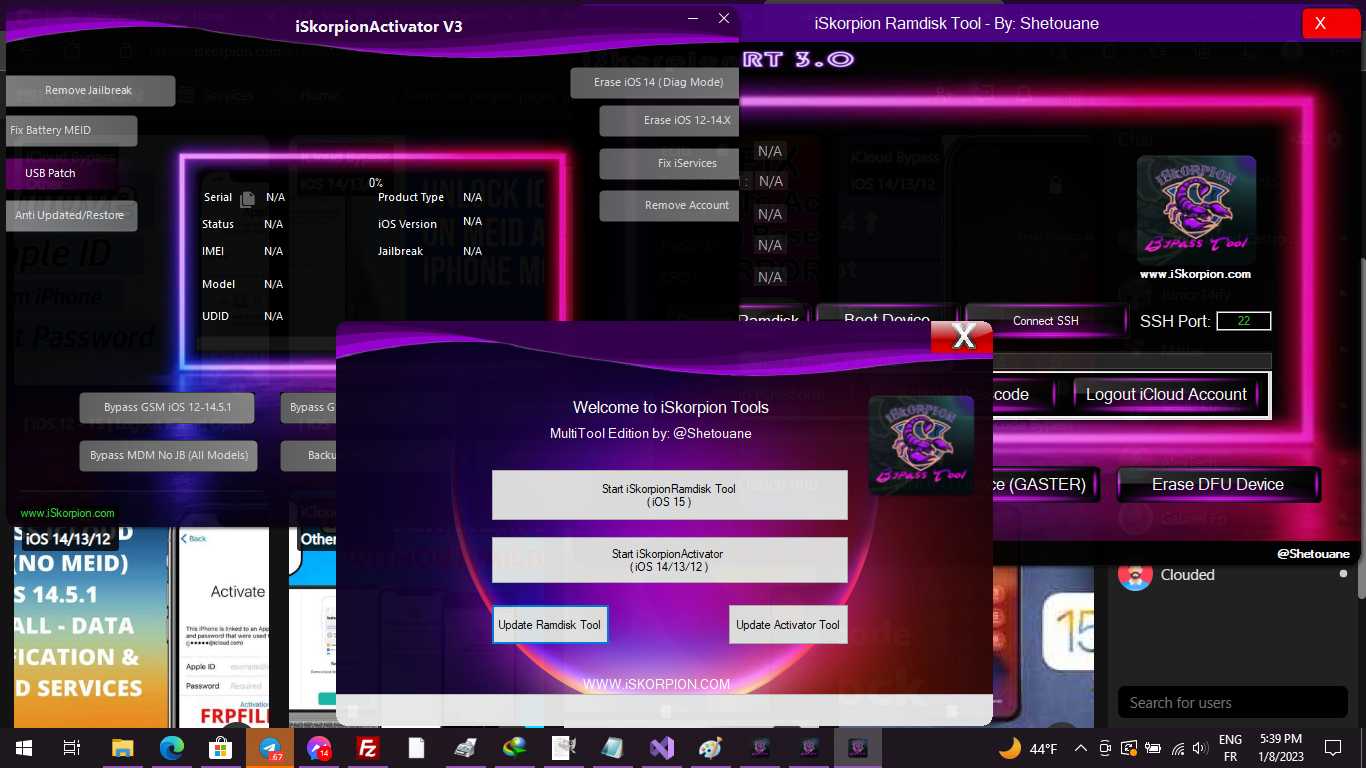Image resolution: width=1366 pixels, height=768 pixels.
Task: Click the iSkorpion logo in the Welcome dialog
Action: (921, 444)
